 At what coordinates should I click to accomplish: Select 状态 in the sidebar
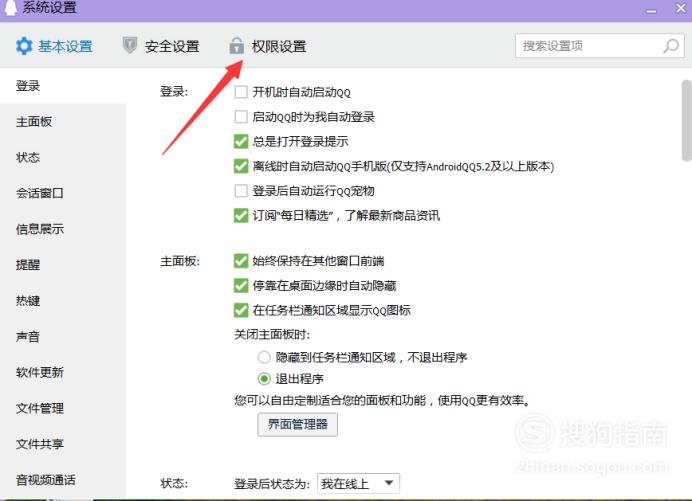click(63, 157)
